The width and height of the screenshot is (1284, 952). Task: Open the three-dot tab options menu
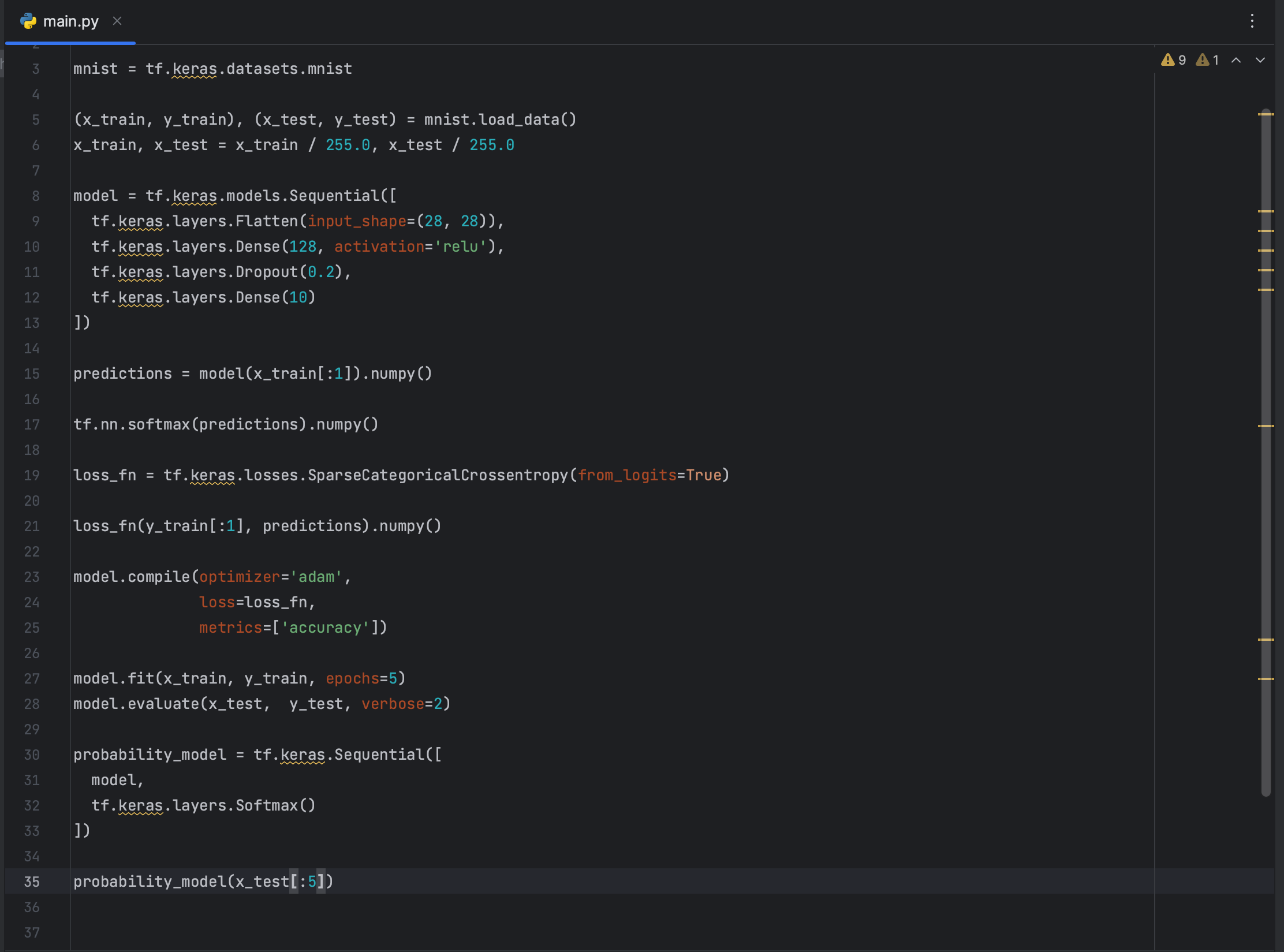(x=1252, y=21)
